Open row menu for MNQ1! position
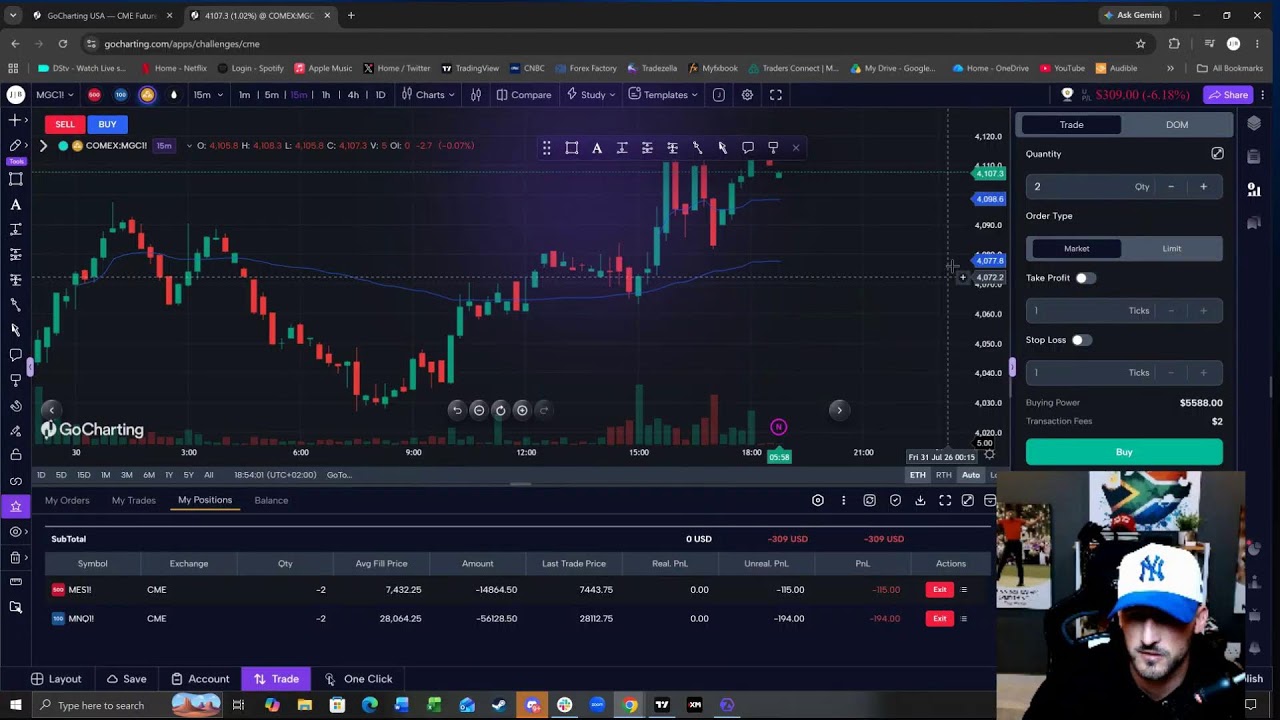The image size is (1280, 720). tap(964, 619)
